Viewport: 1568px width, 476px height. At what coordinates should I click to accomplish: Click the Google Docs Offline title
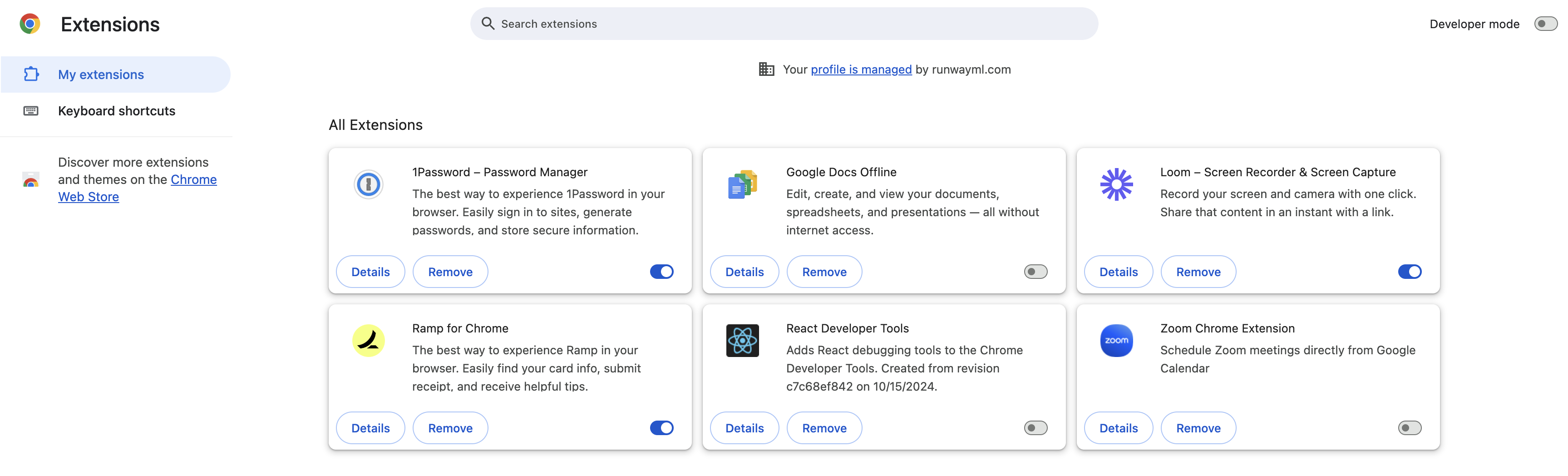pyautogui.click(x=841, y=172)
